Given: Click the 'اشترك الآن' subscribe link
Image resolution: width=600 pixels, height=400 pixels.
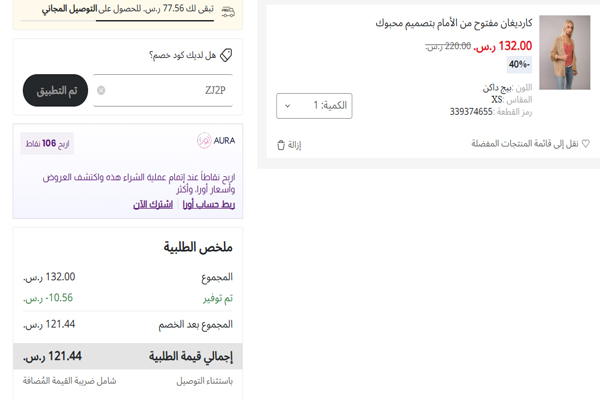Looking at the screenshot, I should click(153, 204).
